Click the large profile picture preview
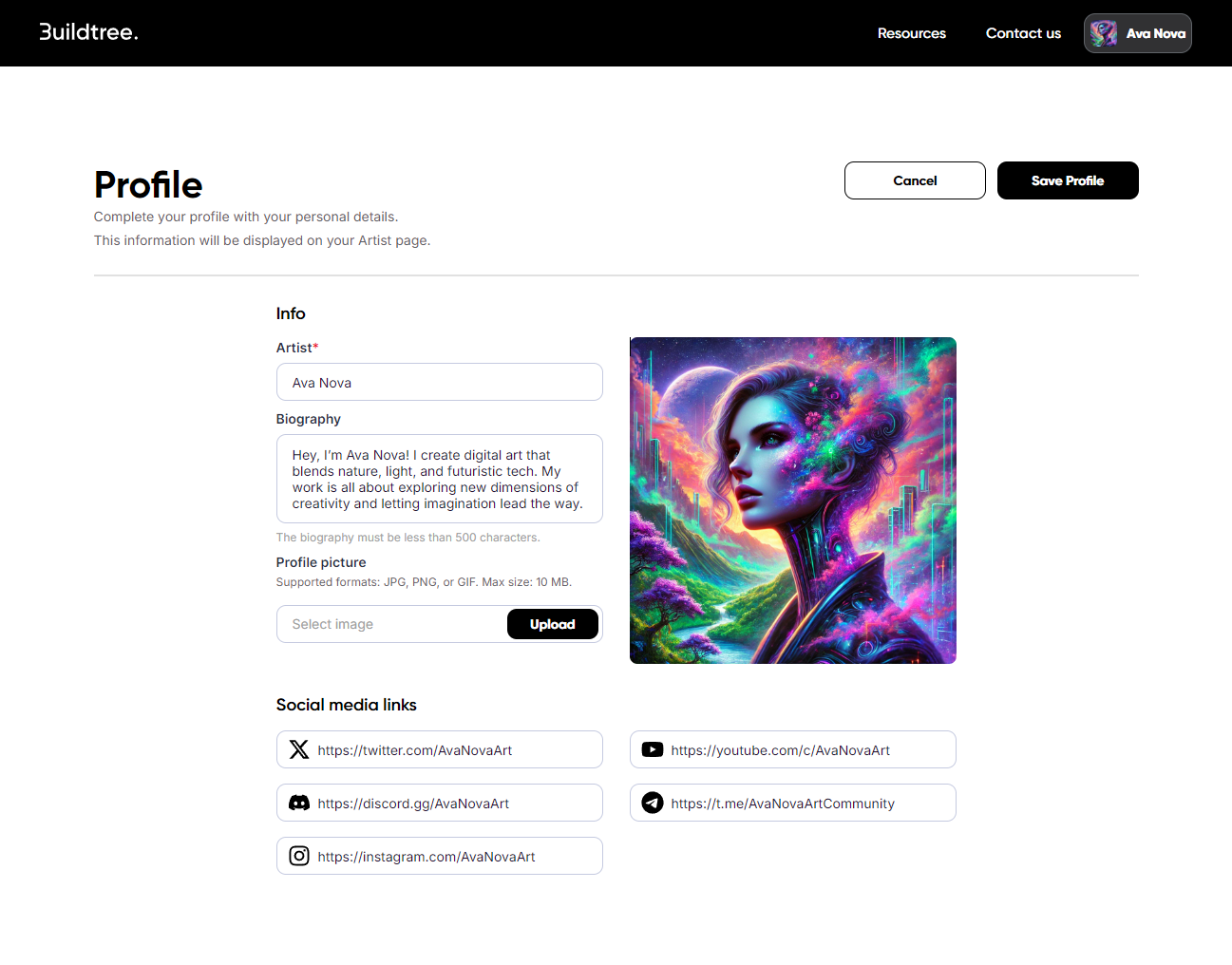Image resolution: width=1232 pixels, height=965 pixels. click(792, 500)
